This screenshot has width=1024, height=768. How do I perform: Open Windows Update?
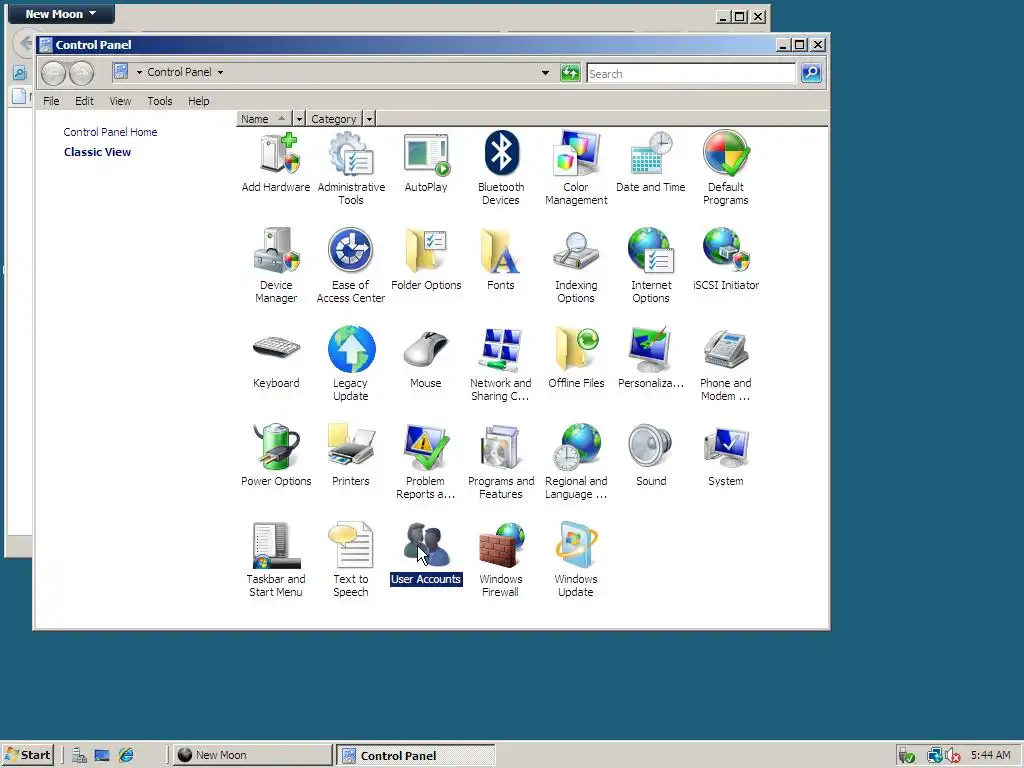pos(576,560)
